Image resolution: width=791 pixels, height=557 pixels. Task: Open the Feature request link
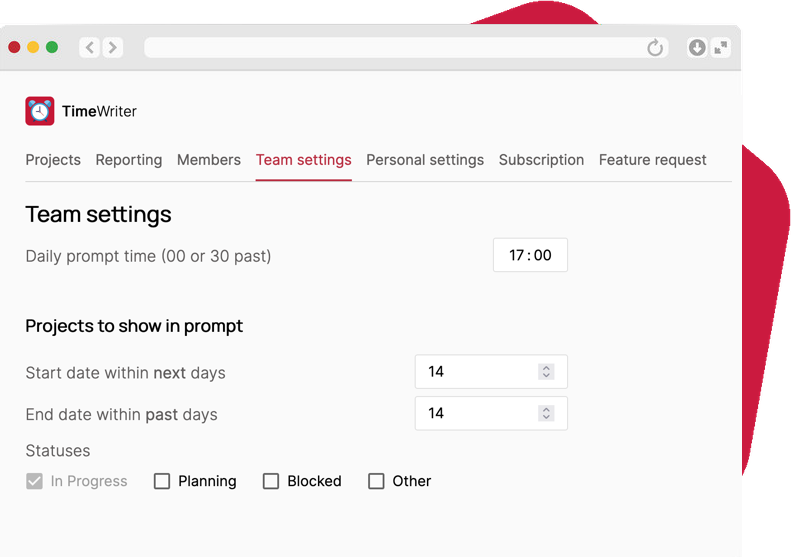(652, 160)
